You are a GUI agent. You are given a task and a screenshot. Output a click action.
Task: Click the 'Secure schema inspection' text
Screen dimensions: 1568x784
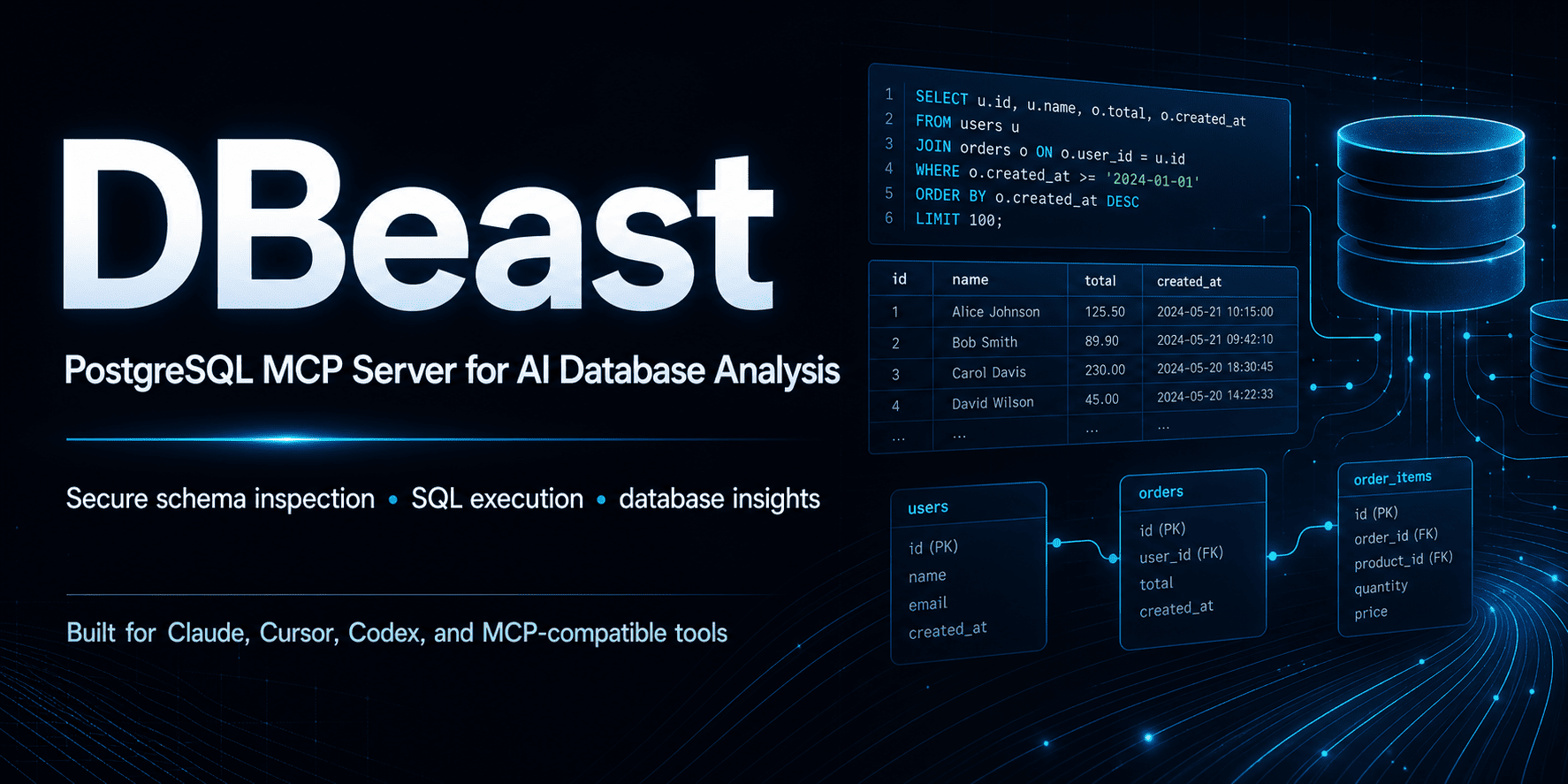coord(220,499)
